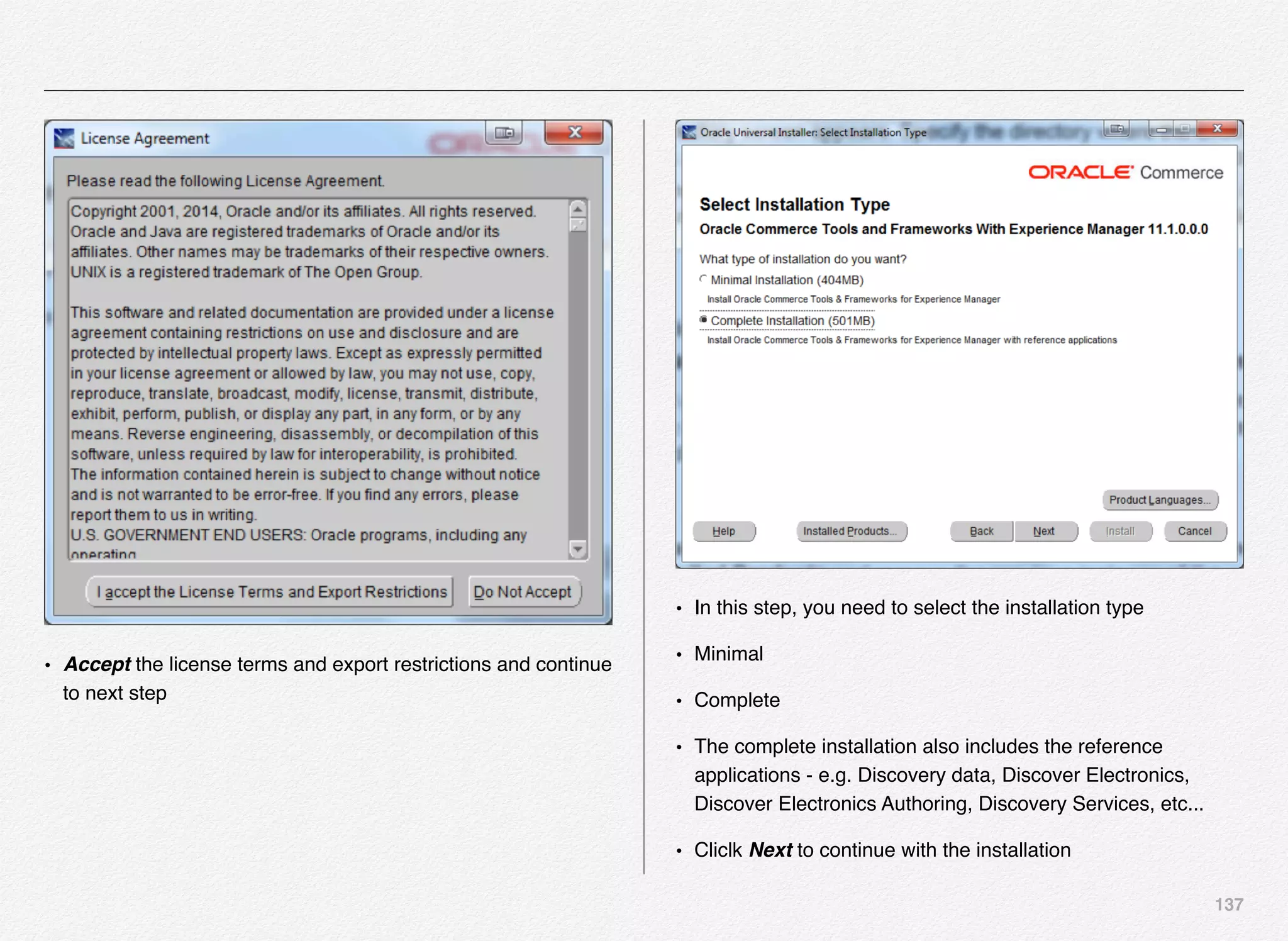Cancel the Oracle Universal Installer

click(x=1195, y=532)
